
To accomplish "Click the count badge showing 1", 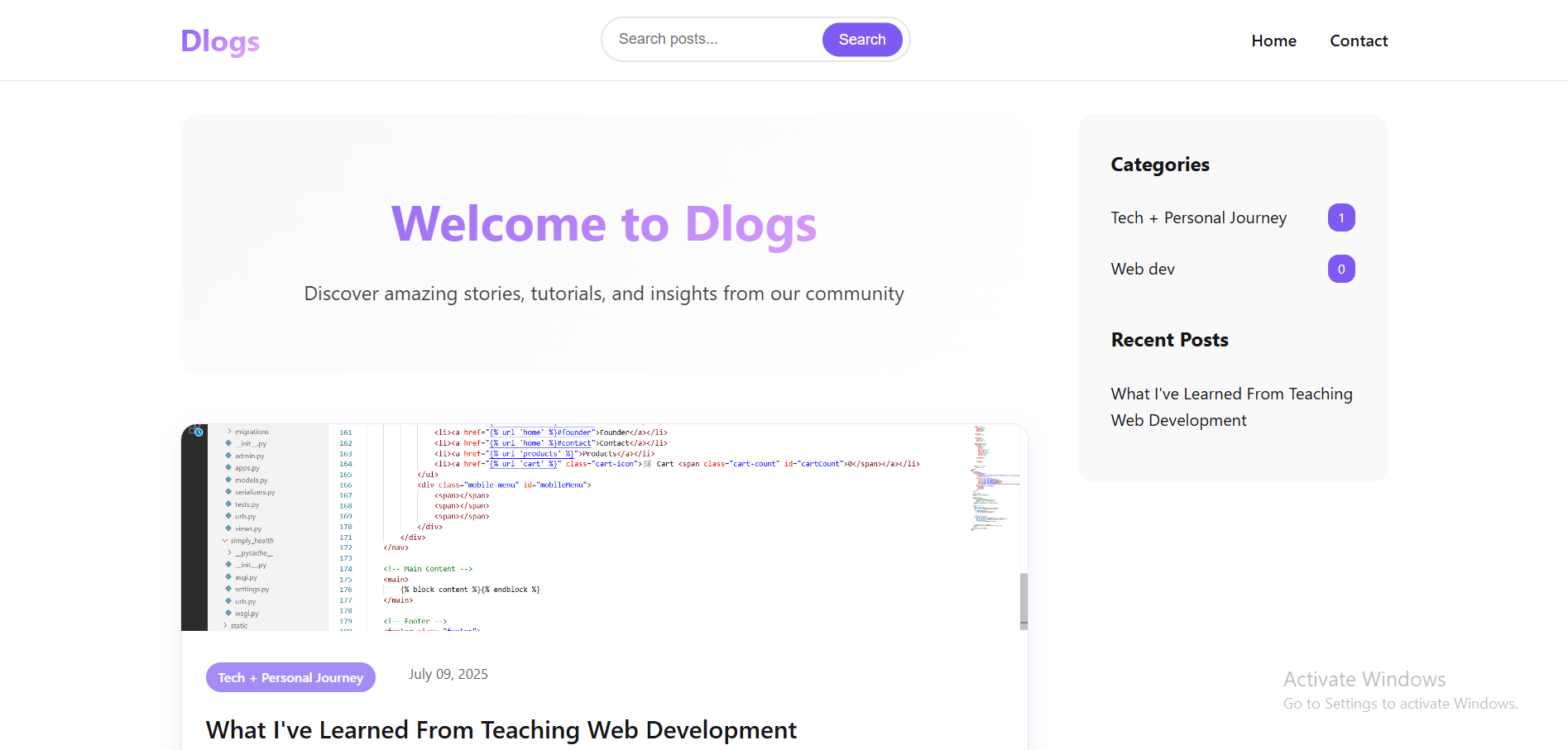I will (1341, 217).
